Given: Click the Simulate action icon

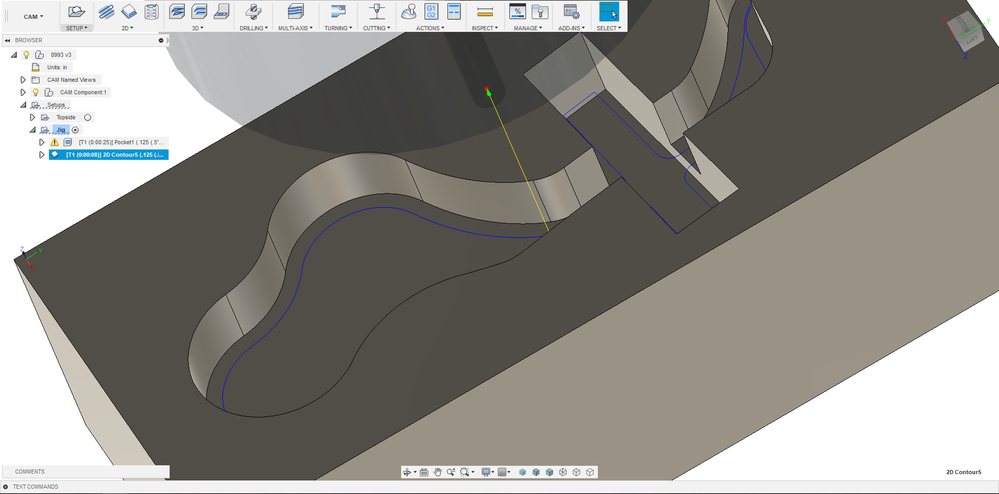Looking at the screenshot, I should click(x=408, y=12).
